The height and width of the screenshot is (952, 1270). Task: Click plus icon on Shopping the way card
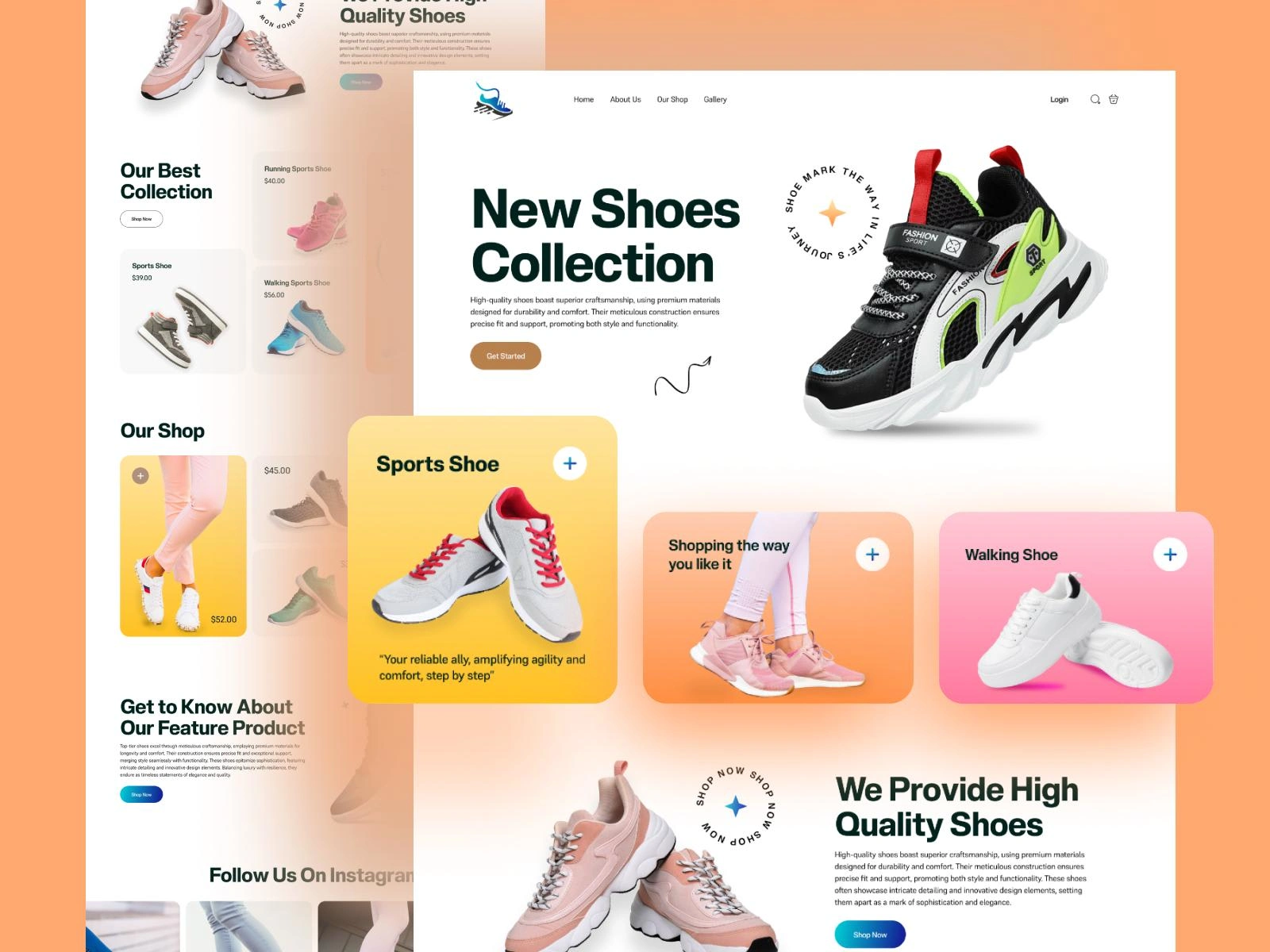coord(872,555)
